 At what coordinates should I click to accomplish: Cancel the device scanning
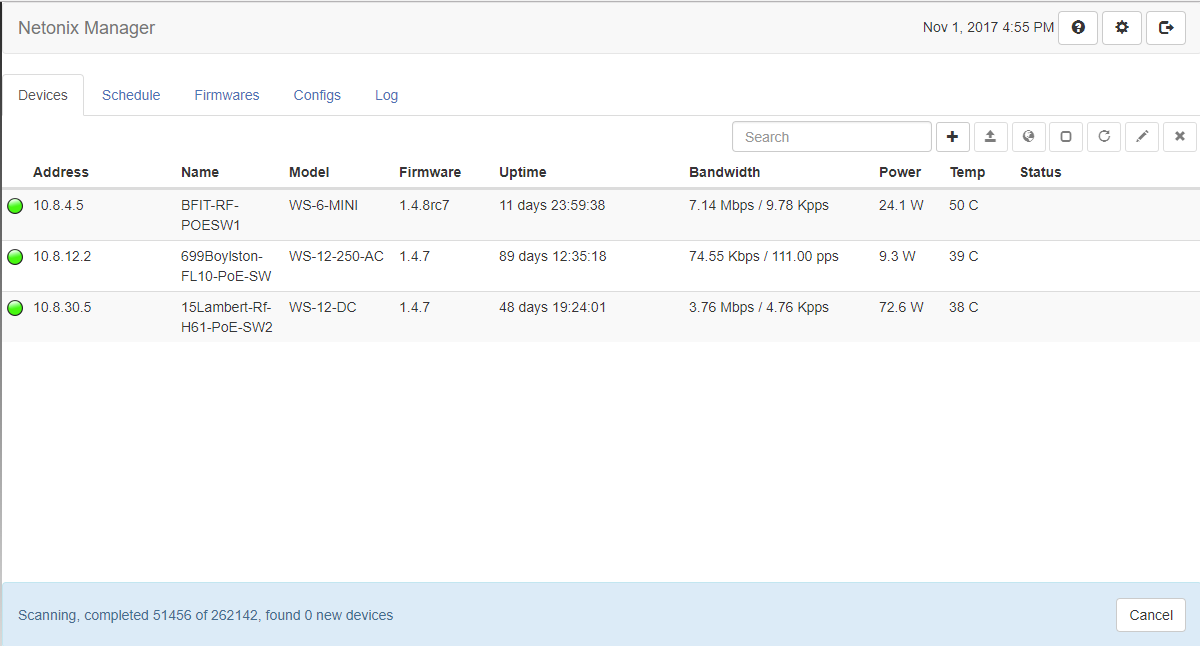pos(1150,615)
